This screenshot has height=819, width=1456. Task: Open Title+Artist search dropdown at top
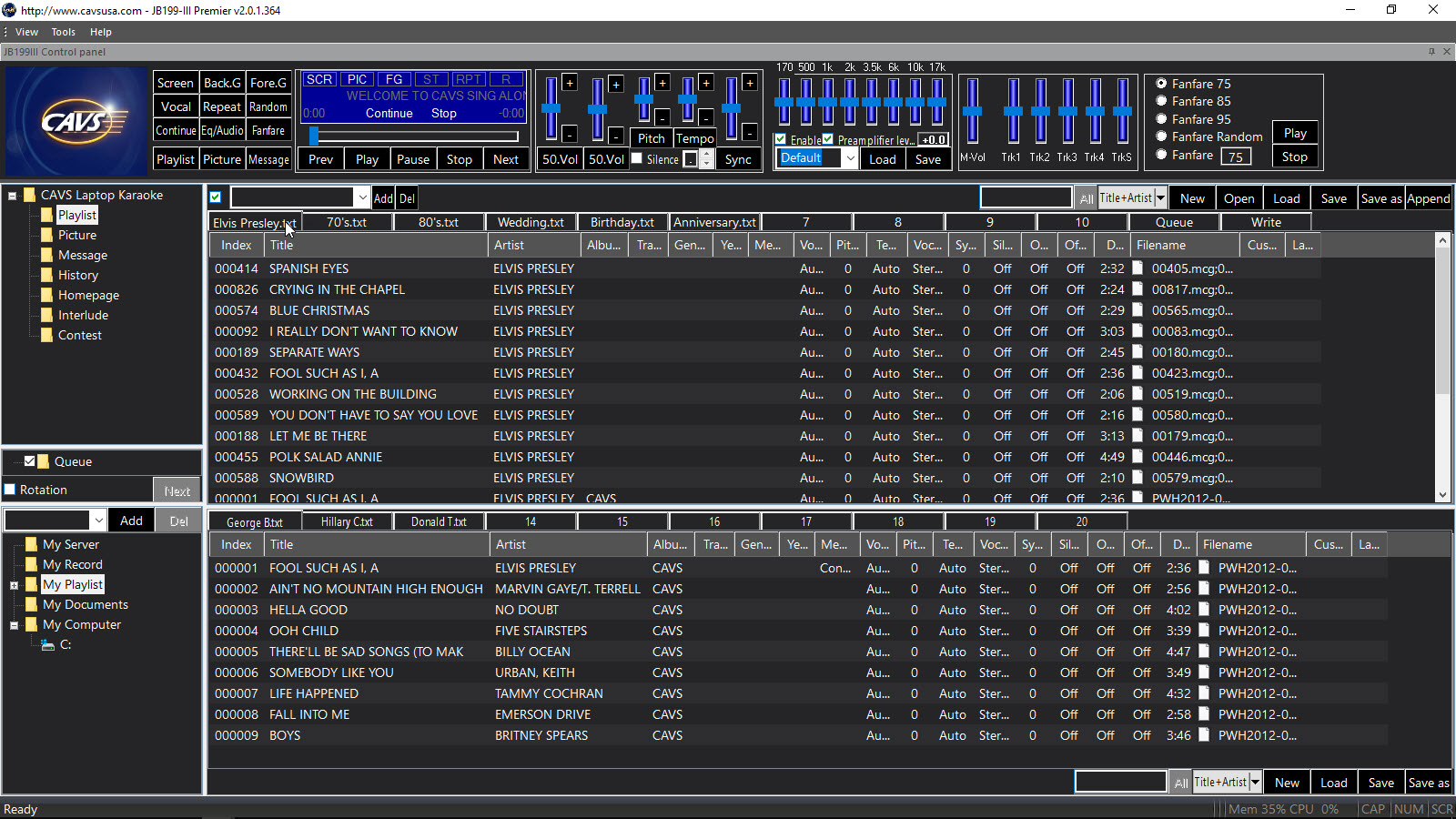(1160, 197)
